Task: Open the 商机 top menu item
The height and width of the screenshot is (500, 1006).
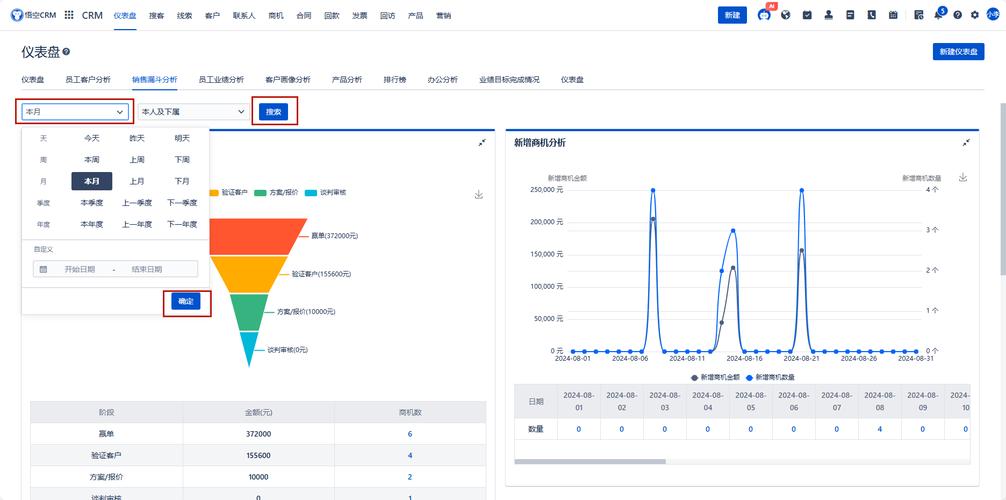Action: point(276,15)
